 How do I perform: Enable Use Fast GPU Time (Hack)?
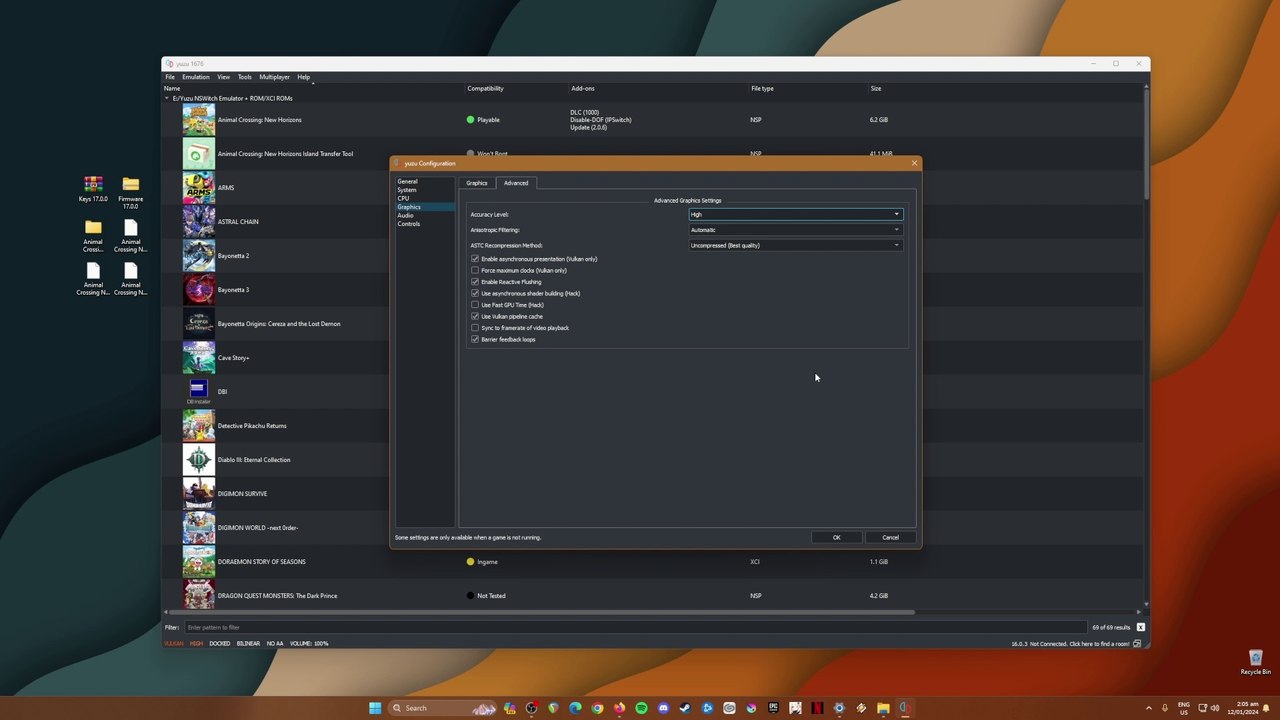pos(475,305)
